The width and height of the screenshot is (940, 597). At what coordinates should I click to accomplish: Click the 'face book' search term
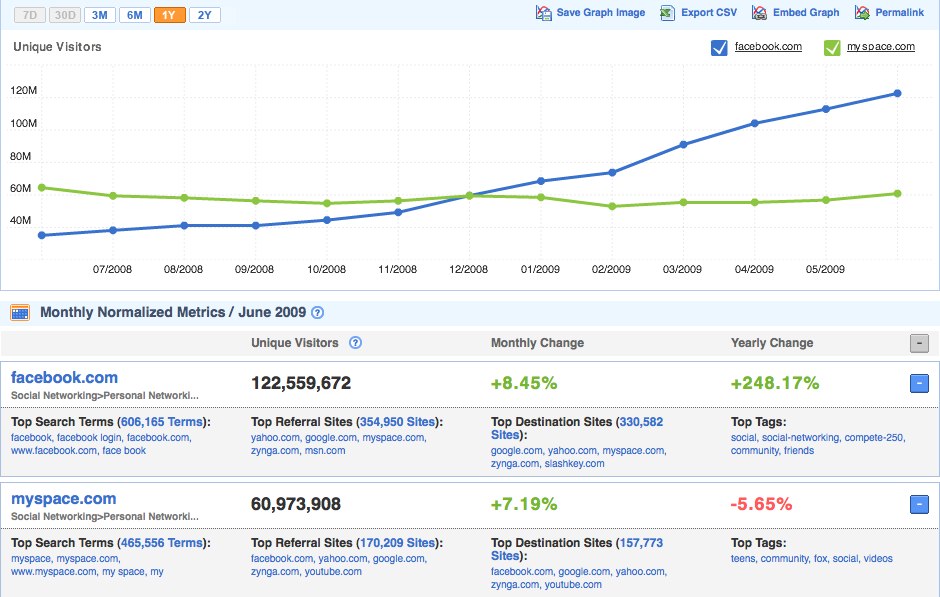pyautogui.click(x=124, y=451)
